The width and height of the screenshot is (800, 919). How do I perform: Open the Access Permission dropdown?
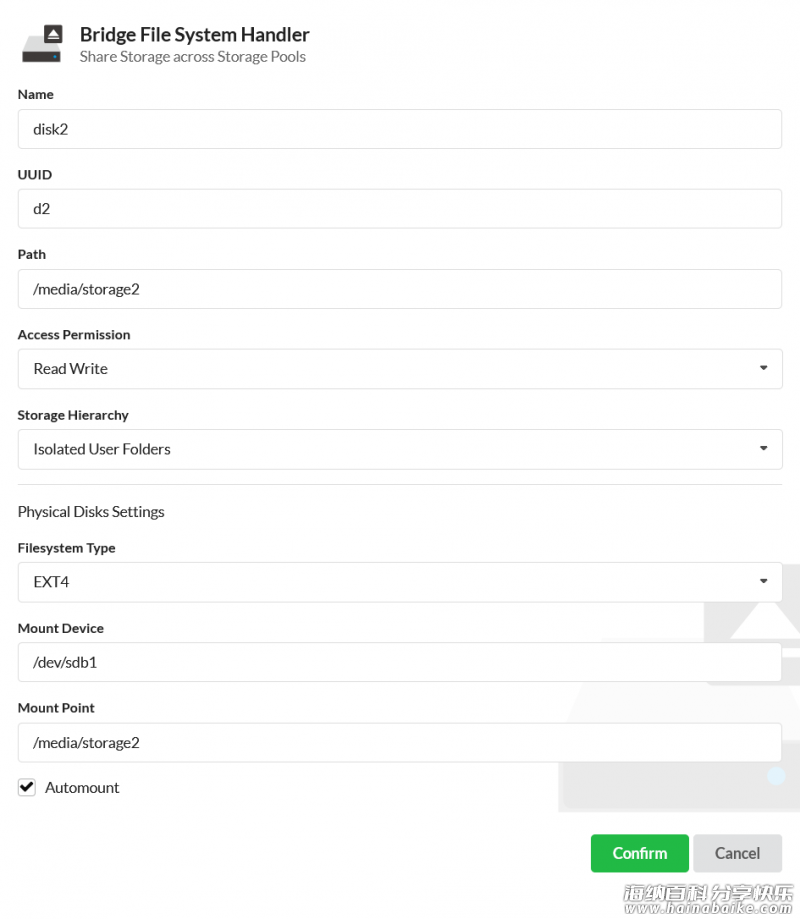pyautogui.click(x=400, y=369)
